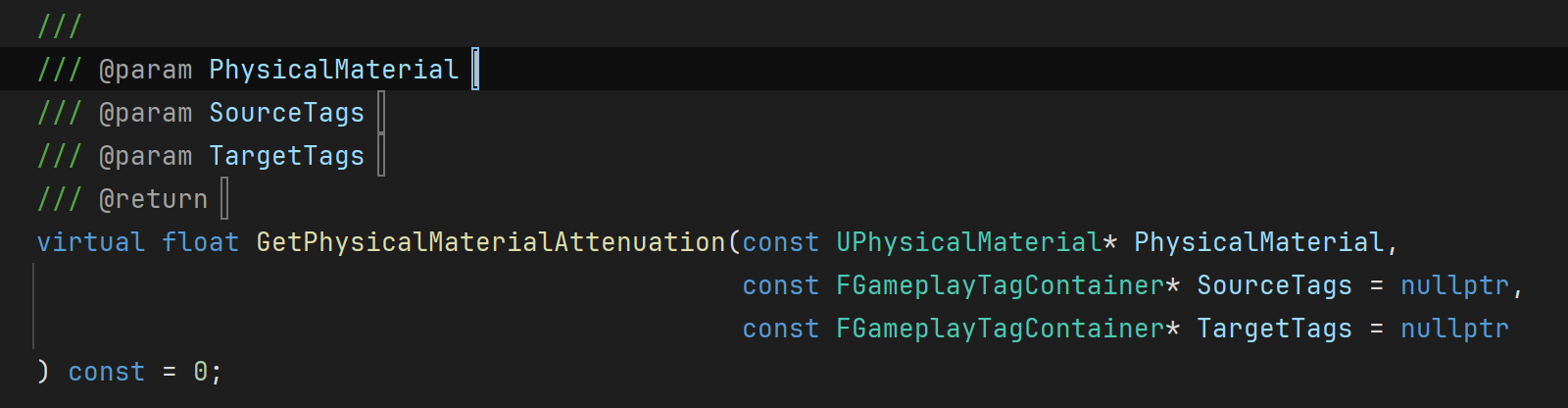Screen dimensions: 1568x408
Task: Click the nullptr default value for TargetTags
Action: point(1454,329)
